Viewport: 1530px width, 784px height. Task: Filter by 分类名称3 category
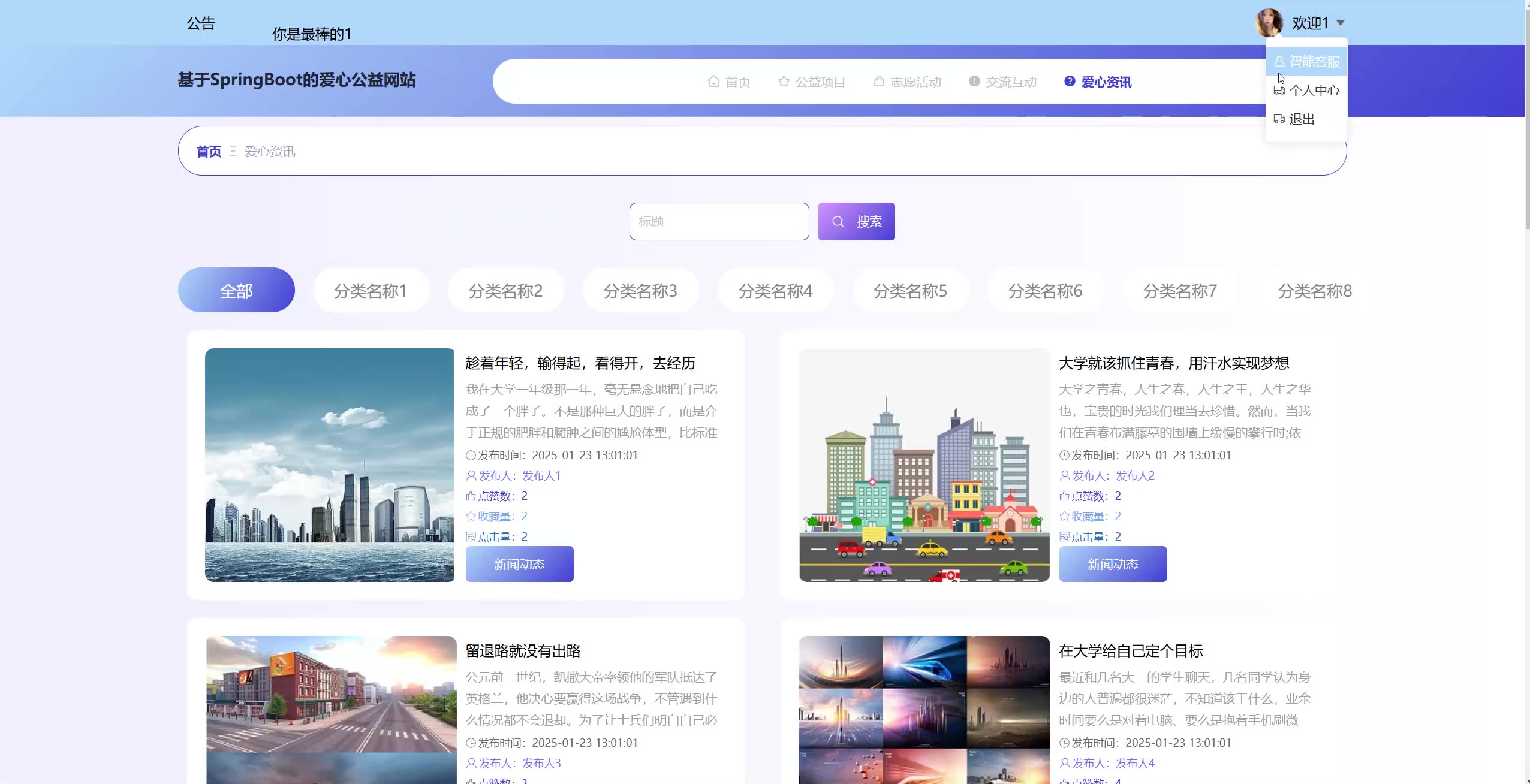[640, 291]
